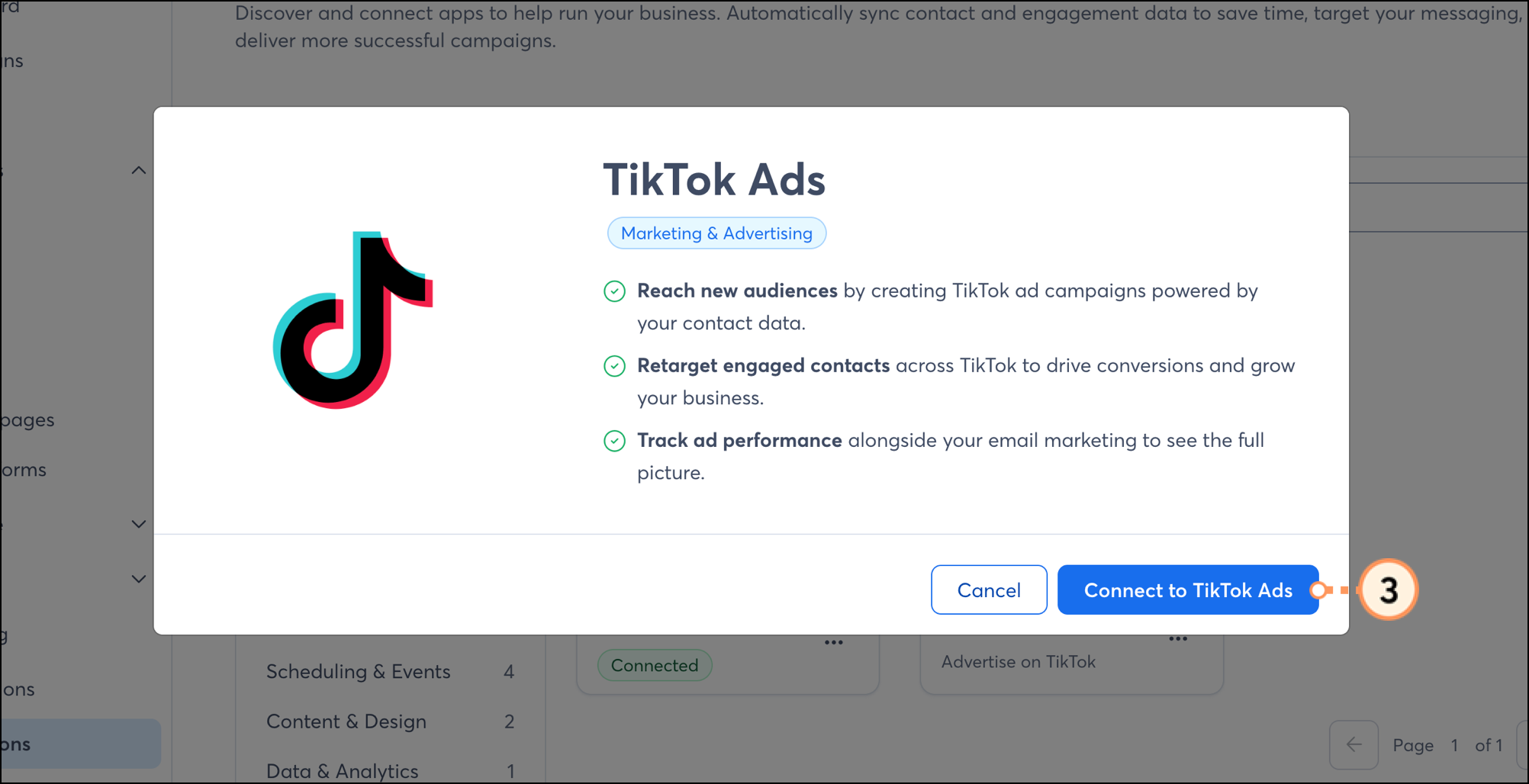Click the green Connected status badge

pos(654,665)
